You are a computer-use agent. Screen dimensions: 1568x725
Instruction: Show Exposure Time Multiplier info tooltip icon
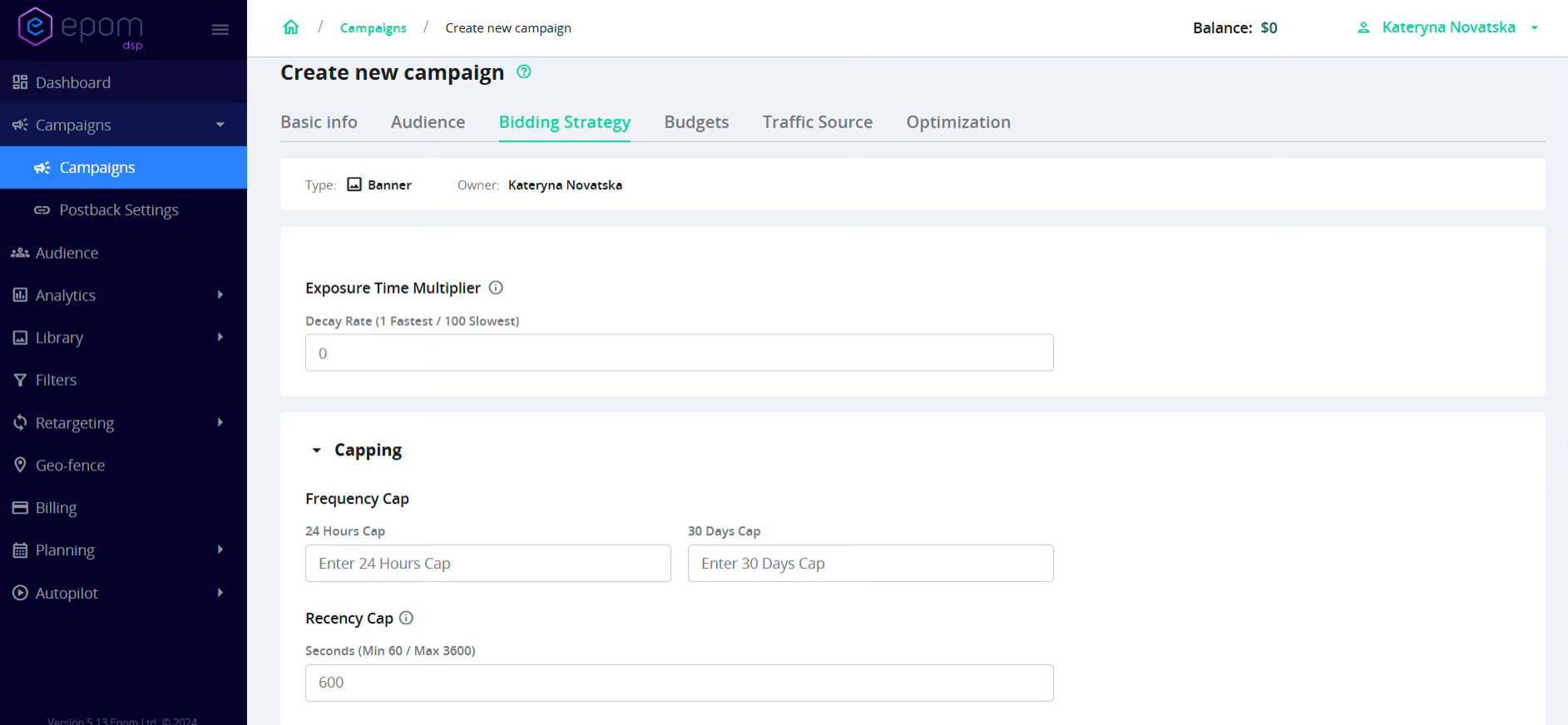coord(496,288)
